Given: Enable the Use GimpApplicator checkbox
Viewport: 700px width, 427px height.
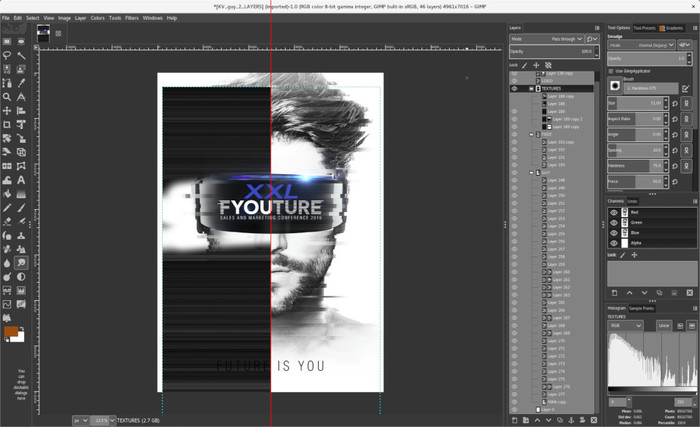Looking at the screenshot, I should [x=612, y=71].
